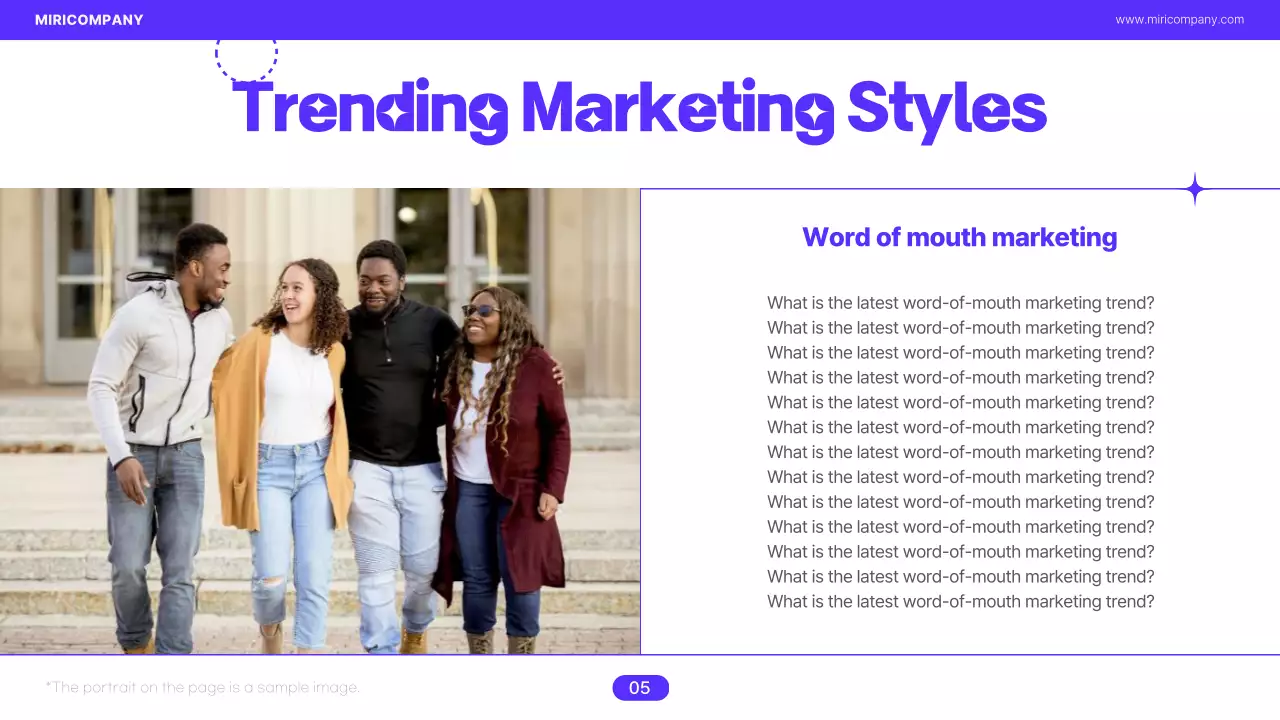Click the purple header bar
Screen dimensions: 1280x720
[x=640, y=20]
